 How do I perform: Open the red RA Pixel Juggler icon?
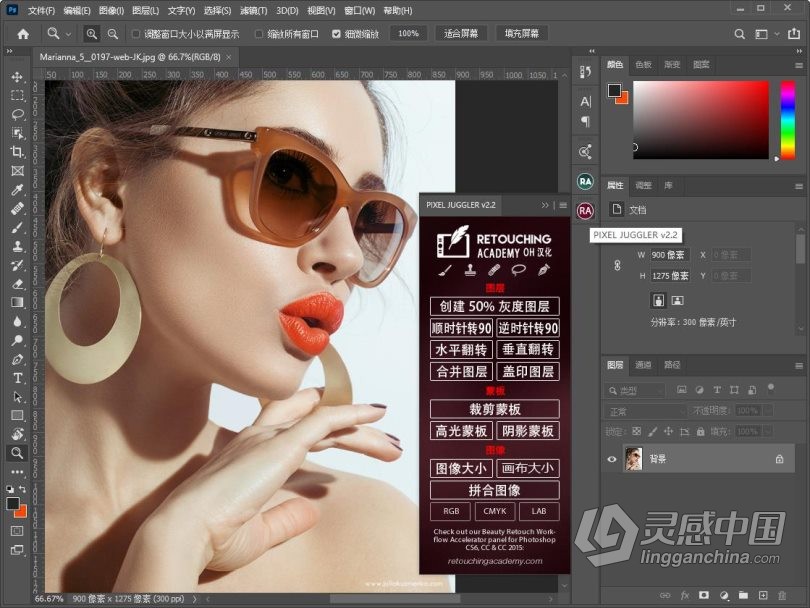585,211
